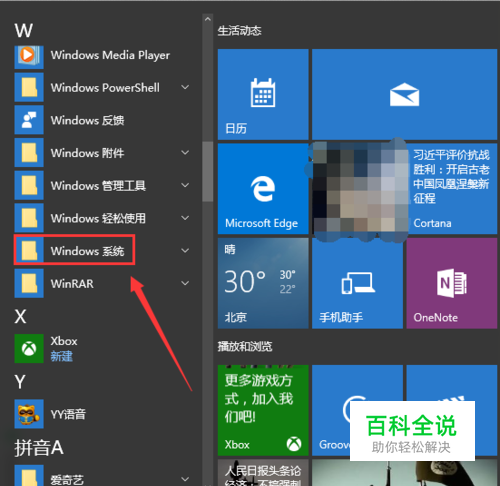Expand Windows 附件 folder chevron

[185, 153]
